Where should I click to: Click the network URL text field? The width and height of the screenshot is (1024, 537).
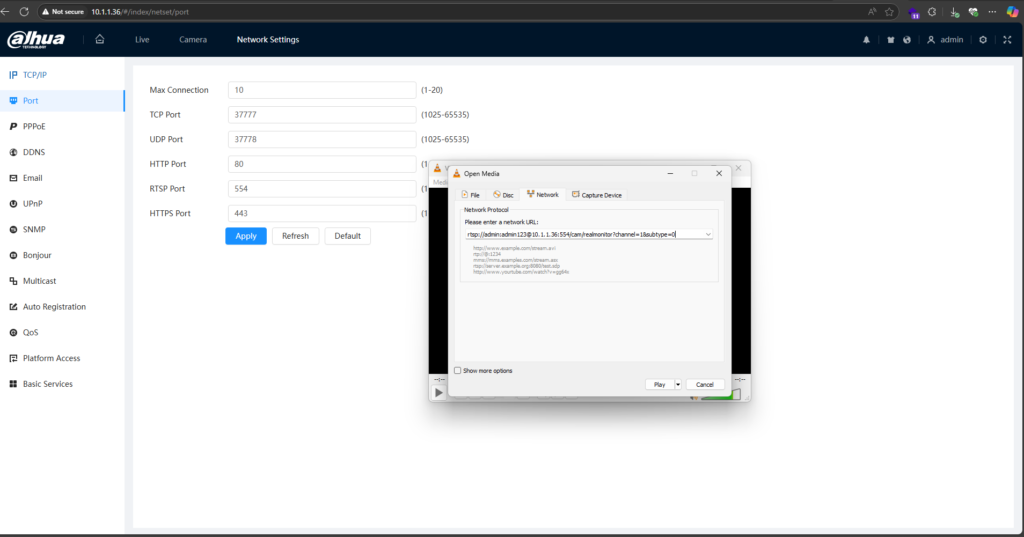coord(584,235)
